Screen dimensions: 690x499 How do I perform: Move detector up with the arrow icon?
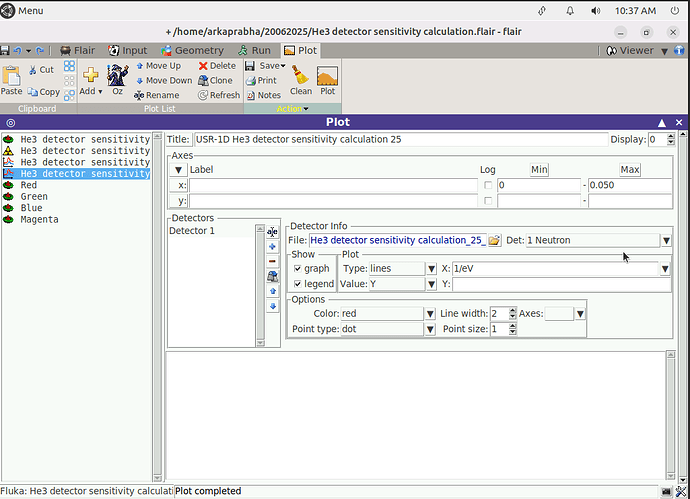272,291
